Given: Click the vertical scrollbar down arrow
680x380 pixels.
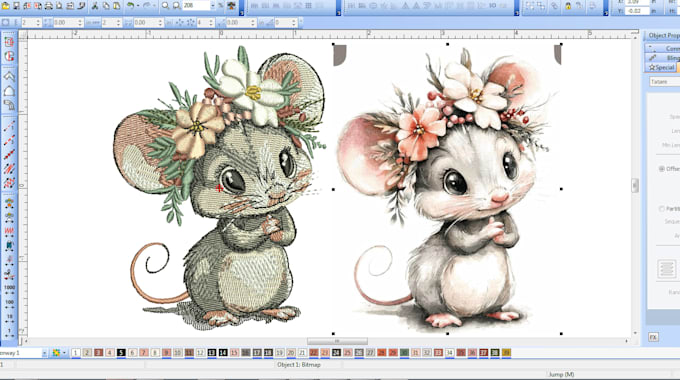Looking at the screenshot, I should click(635, 333).
